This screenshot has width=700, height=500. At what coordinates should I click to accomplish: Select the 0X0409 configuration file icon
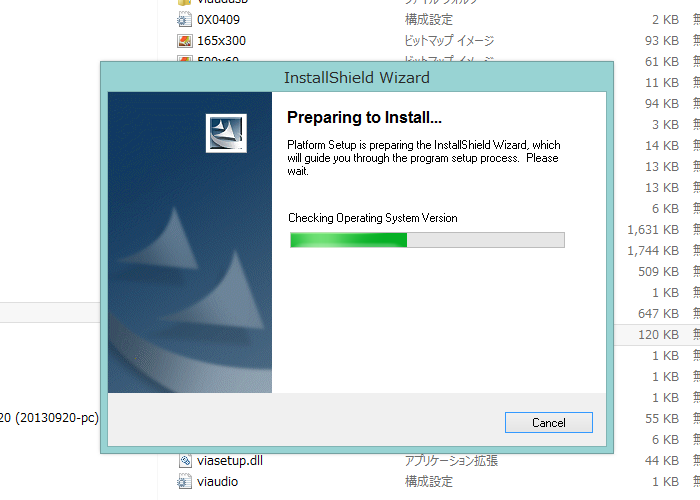coord(184,20)
